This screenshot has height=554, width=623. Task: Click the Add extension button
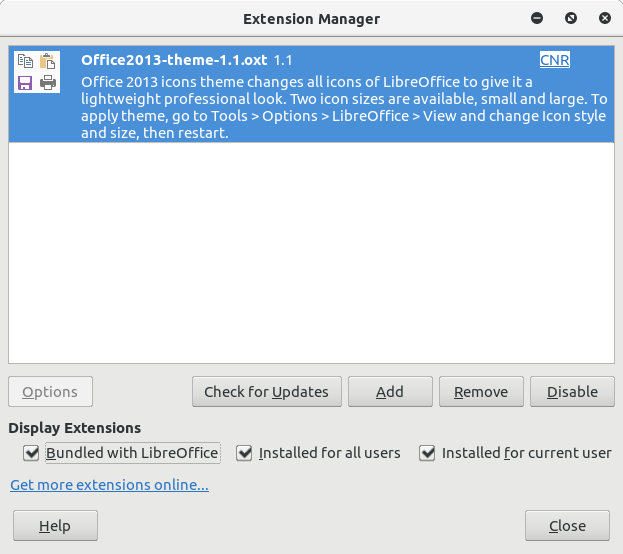coord(390,392)
